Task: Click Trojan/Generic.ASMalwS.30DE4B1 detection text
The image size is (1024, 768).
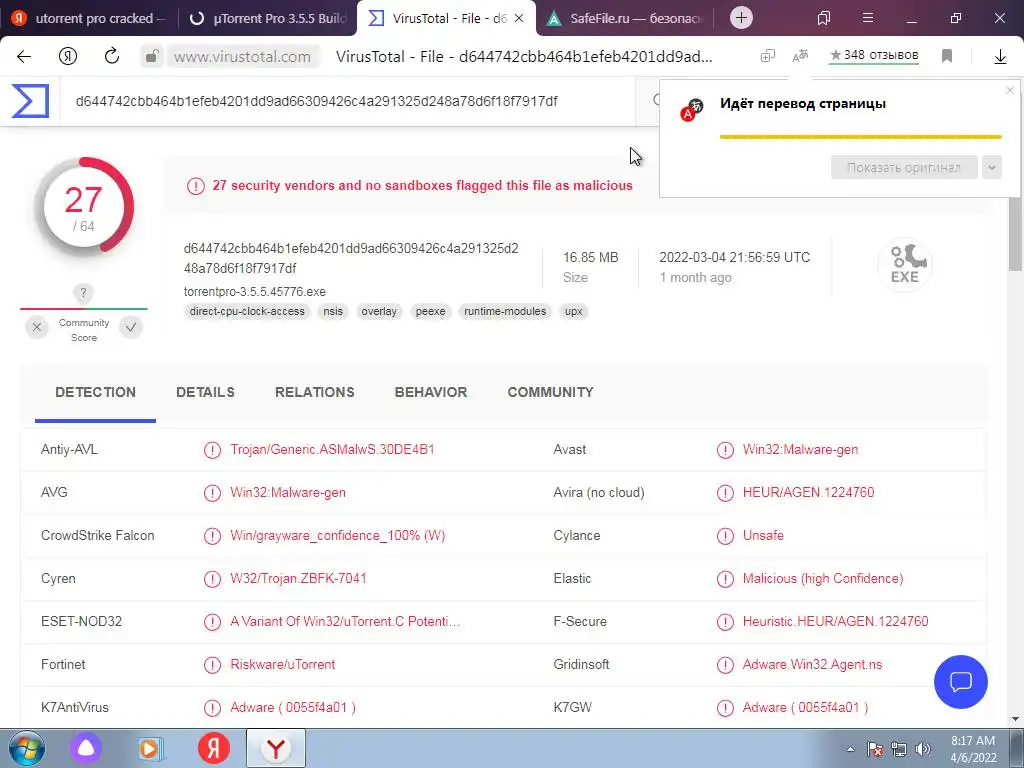Action: coord(332,450)
